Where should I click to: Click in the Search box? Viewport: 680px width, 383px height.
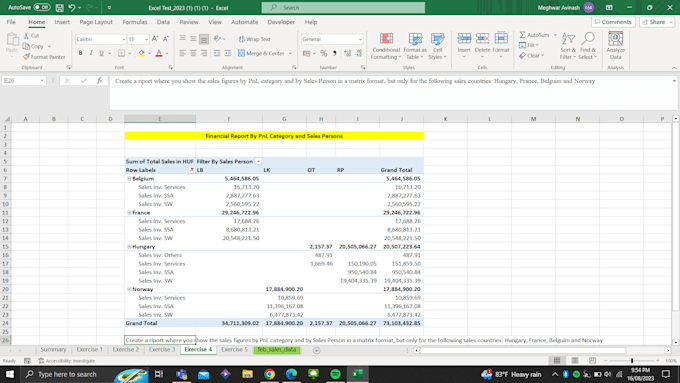tap(343, 7)
